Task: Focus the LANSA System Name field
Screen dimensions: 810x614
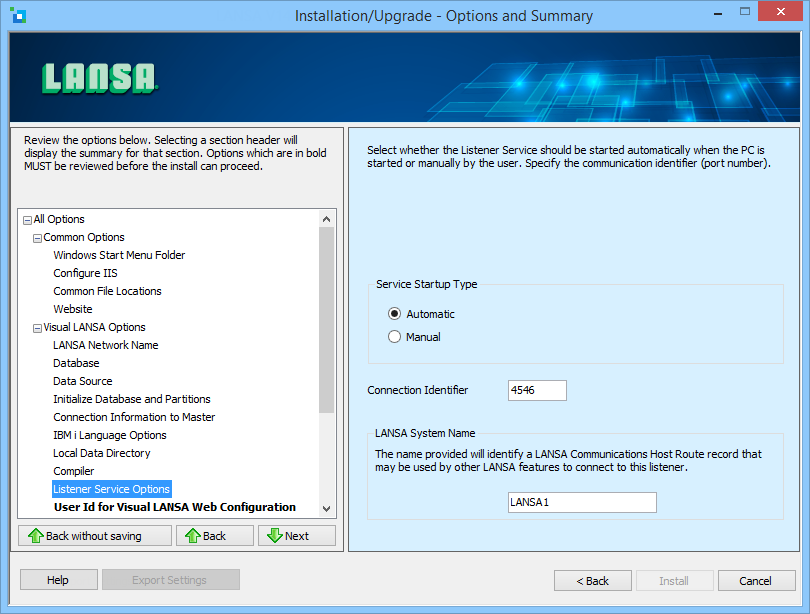Action: [582, 502]
